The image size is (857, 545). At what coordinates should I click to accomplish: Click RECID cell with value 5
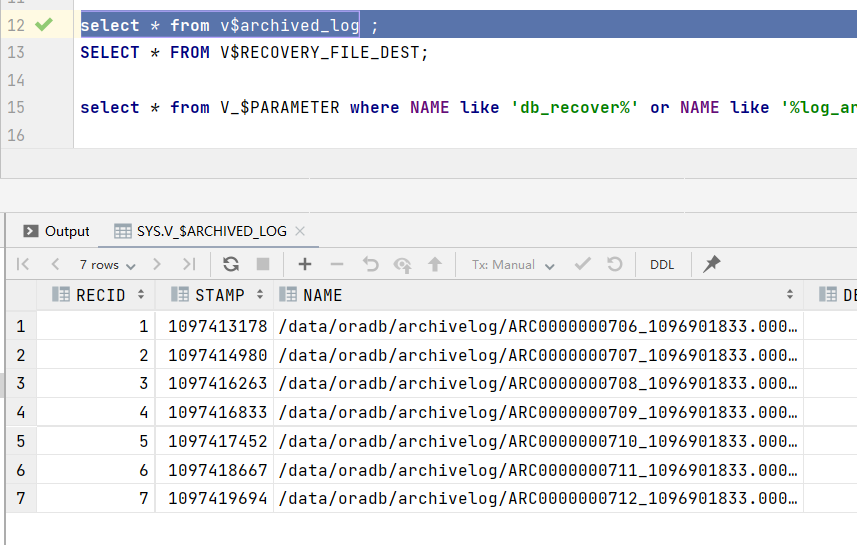click(x=96, y=441)
